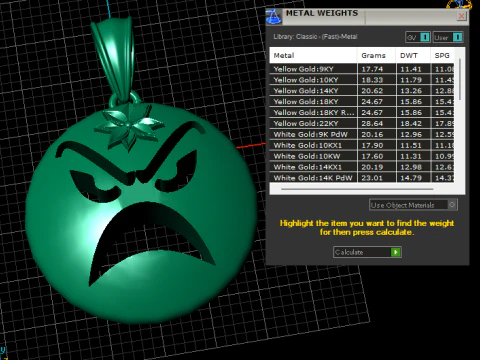Screen dimensions: 480x360
Task: Click the Library: Classic - (Fast)-Metal label
Action: coord(315,37)
